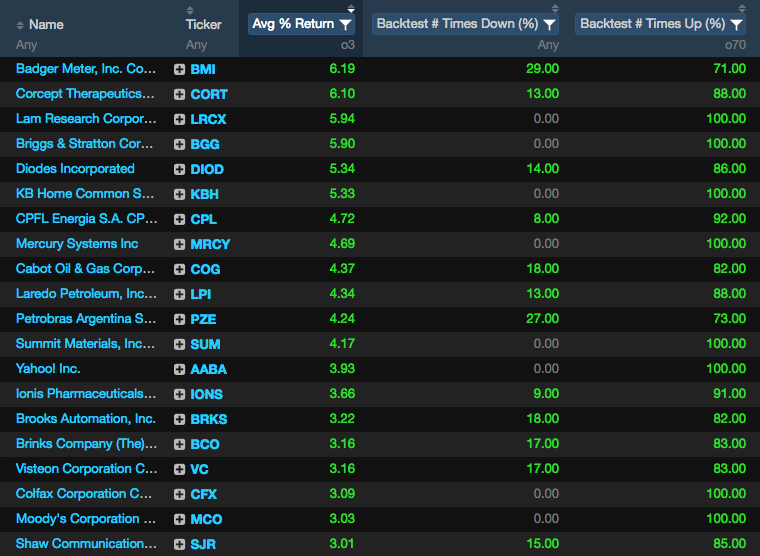Click plus icon beside SUM ticker

click(179, 344)
